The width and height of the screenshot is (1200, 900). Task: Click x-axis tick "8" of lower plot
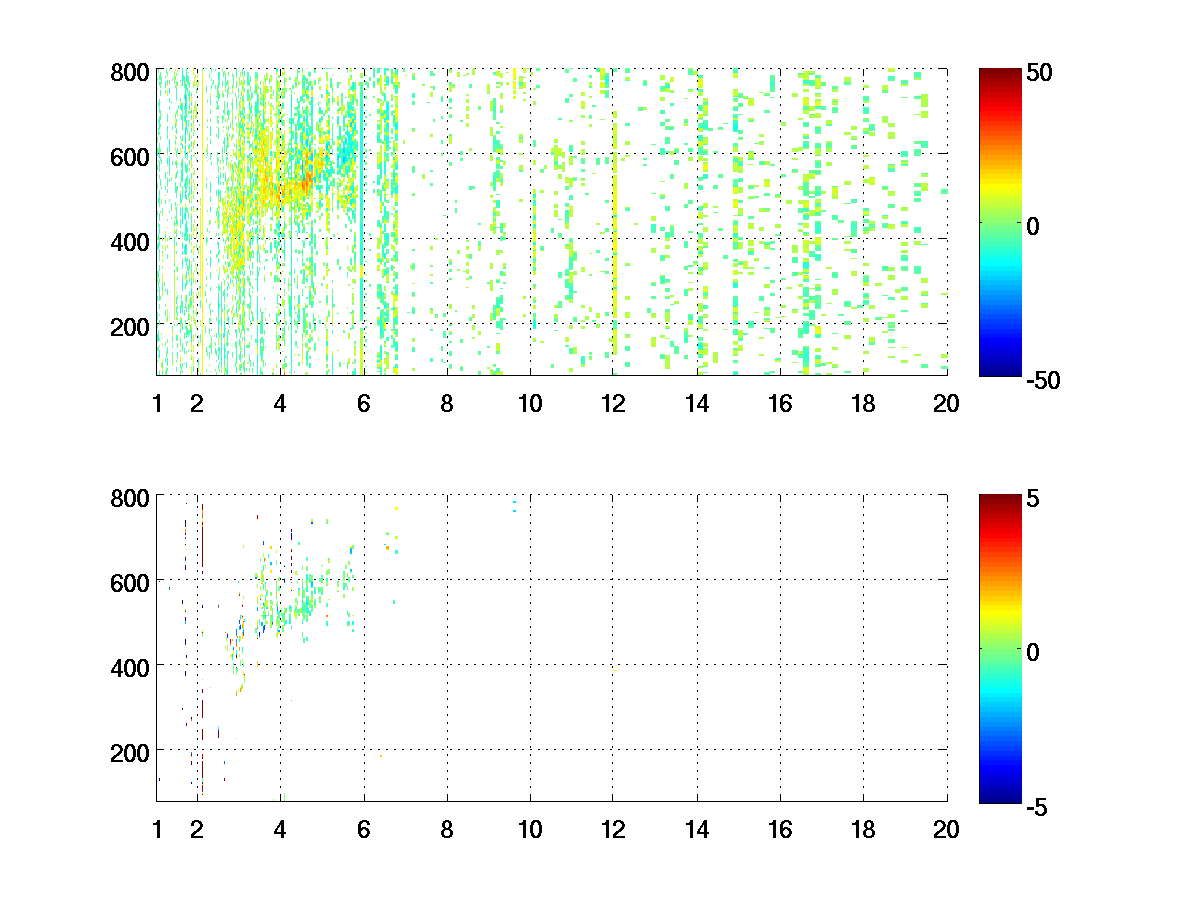[x=447, y=829]
